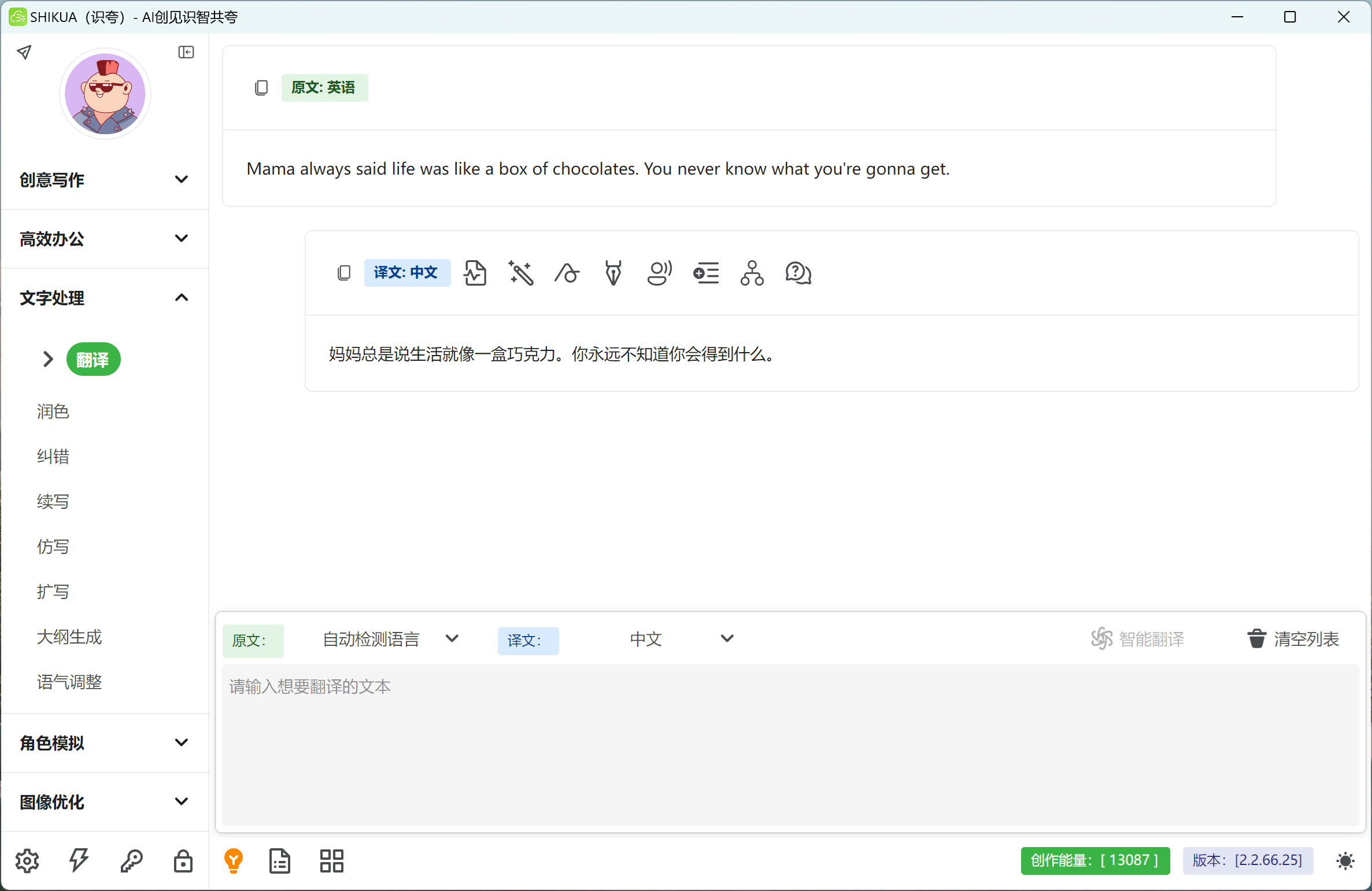
Task: Select the 大纲生成 menu item
Action: click(x=69, y=637)
